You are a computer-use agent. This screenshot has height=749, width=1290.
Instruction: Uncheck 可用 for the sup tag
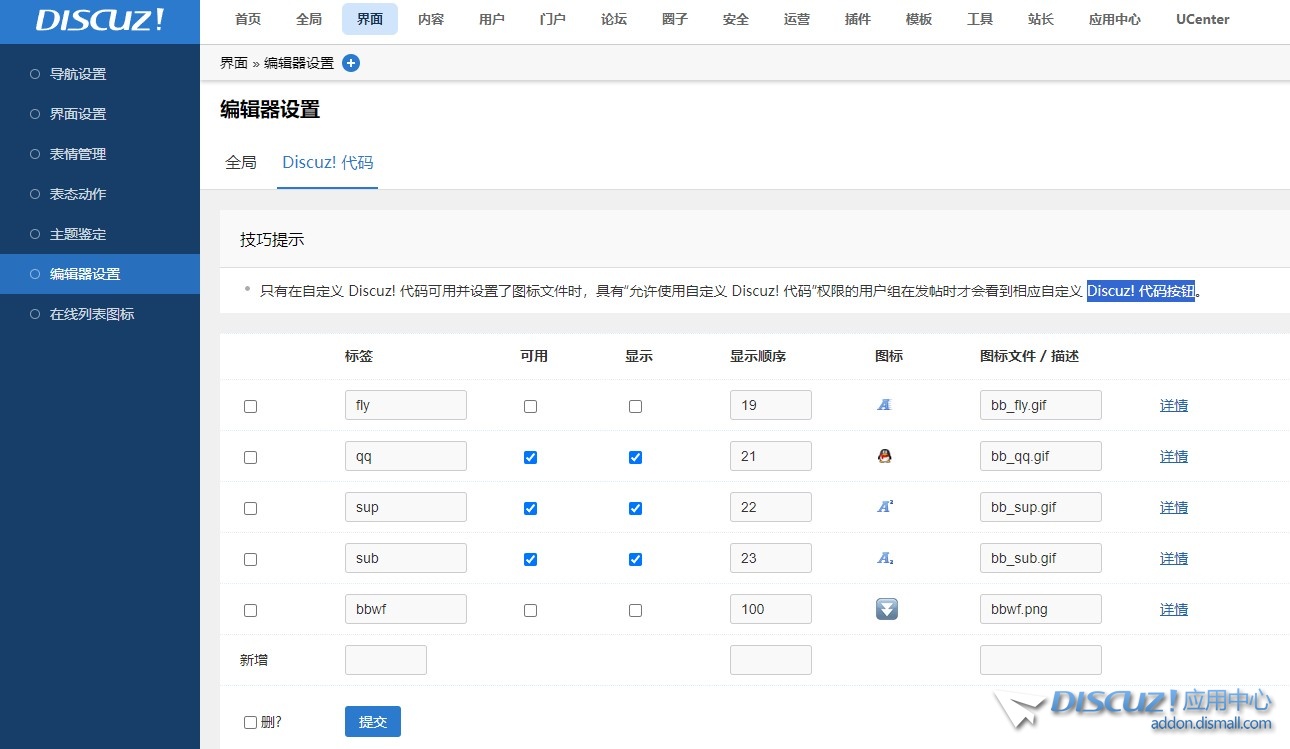click(x=530, y=509)
